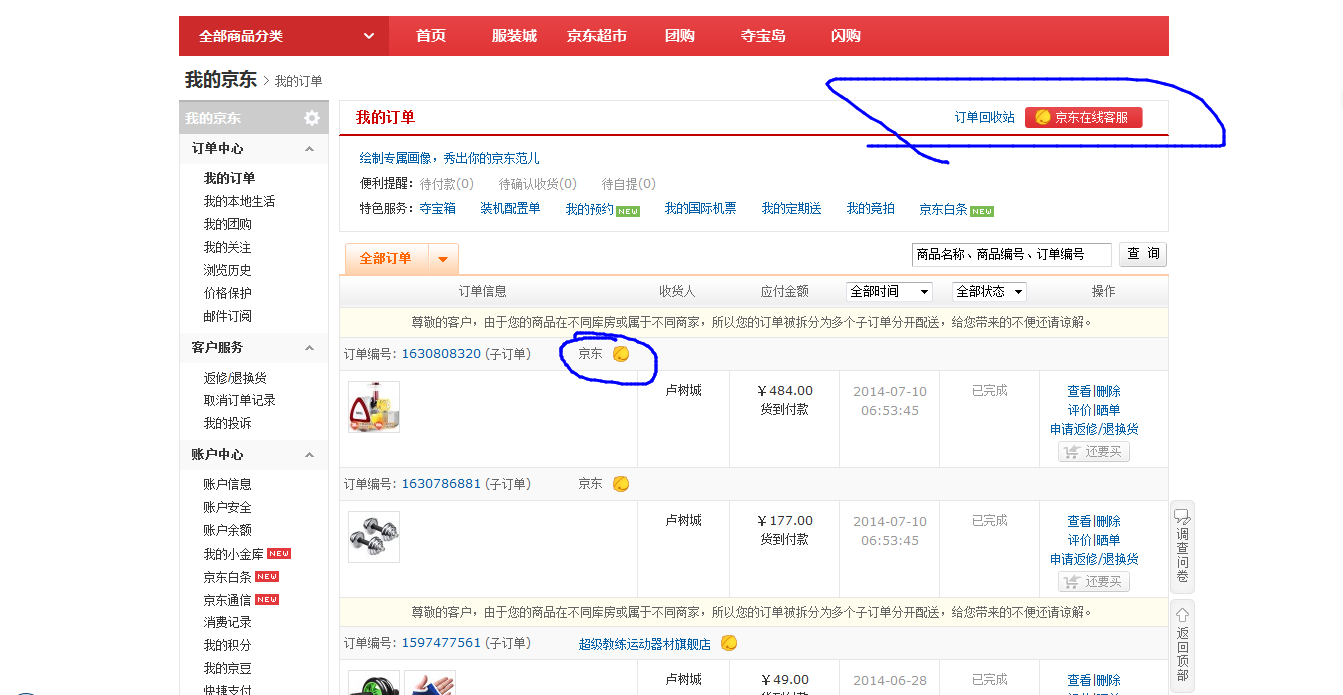Open 我的团购 in sidebar

pos(228,225)
